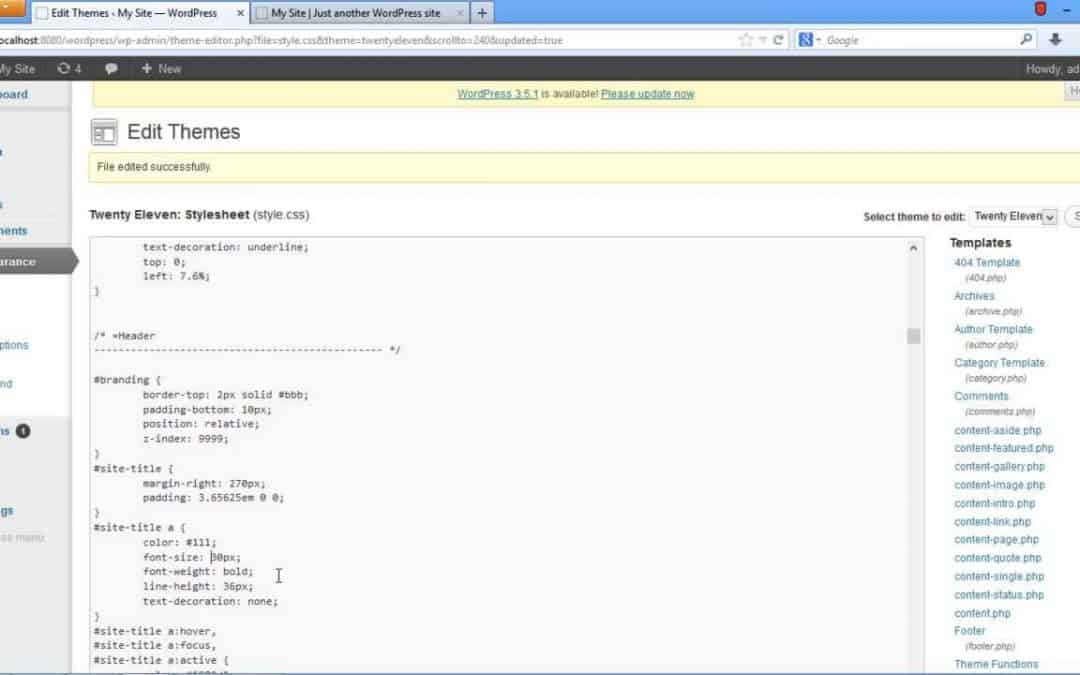
Task: Open the Theme Functions template
Action: tap(995, 664)
